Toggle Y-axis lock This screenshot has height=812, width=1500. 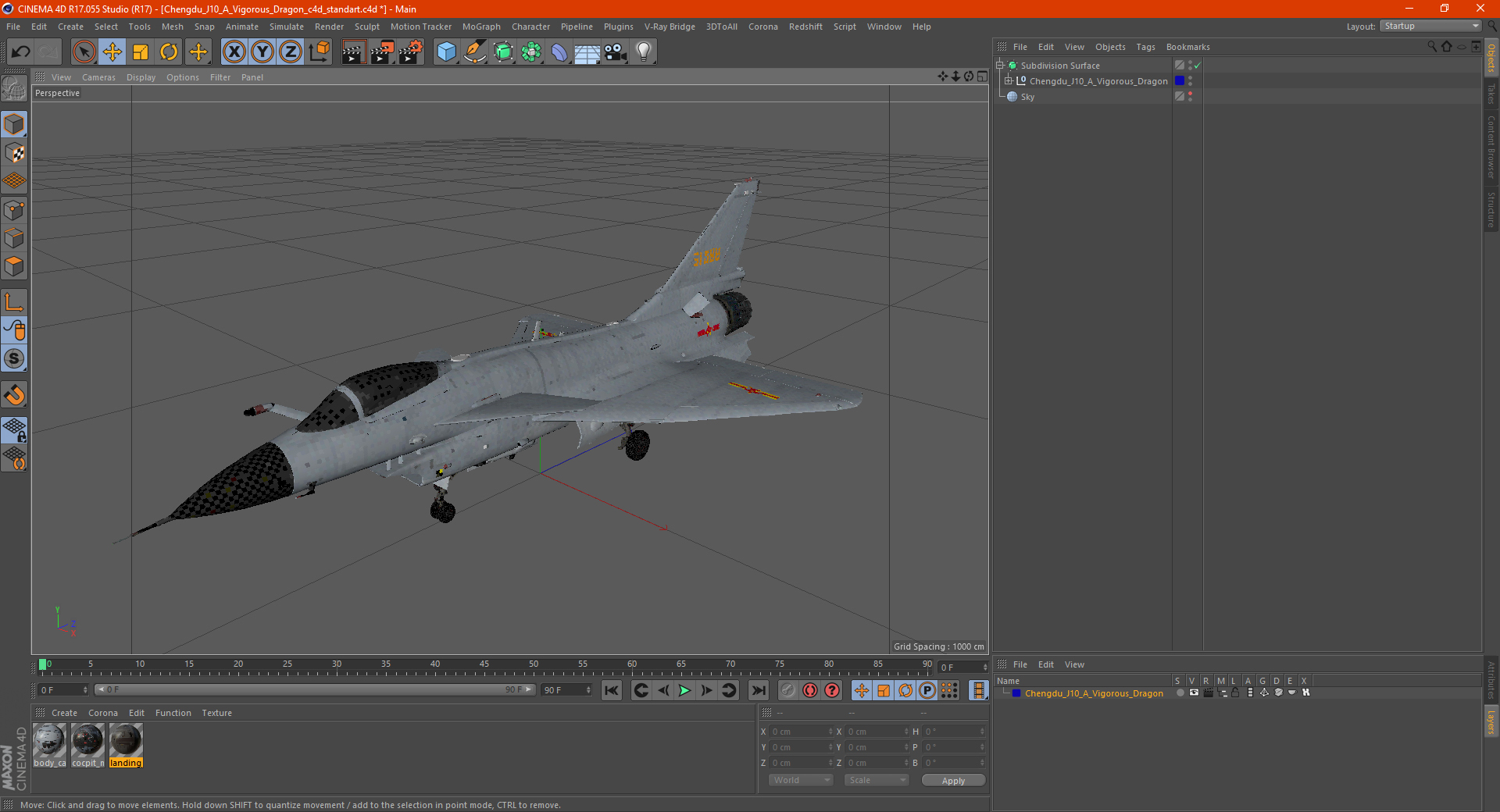pos(262,52)
